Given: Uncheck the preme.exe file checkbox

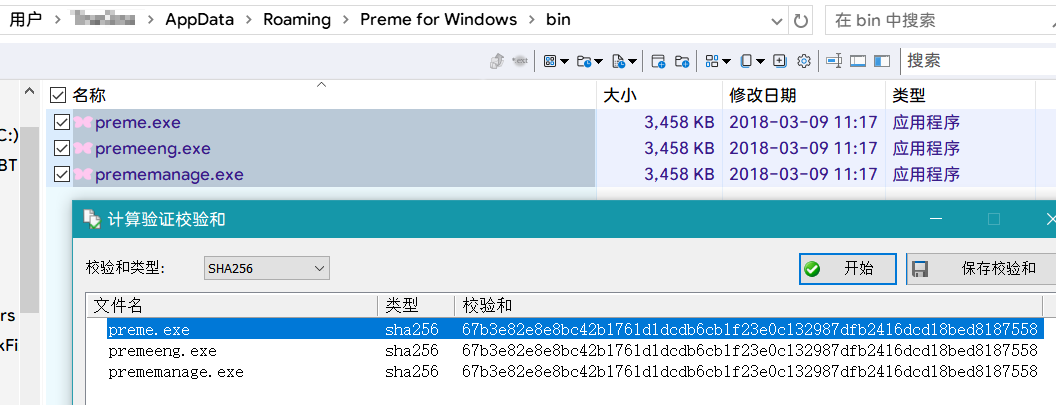Looking at the screenshot, I should tap(62, 122).
